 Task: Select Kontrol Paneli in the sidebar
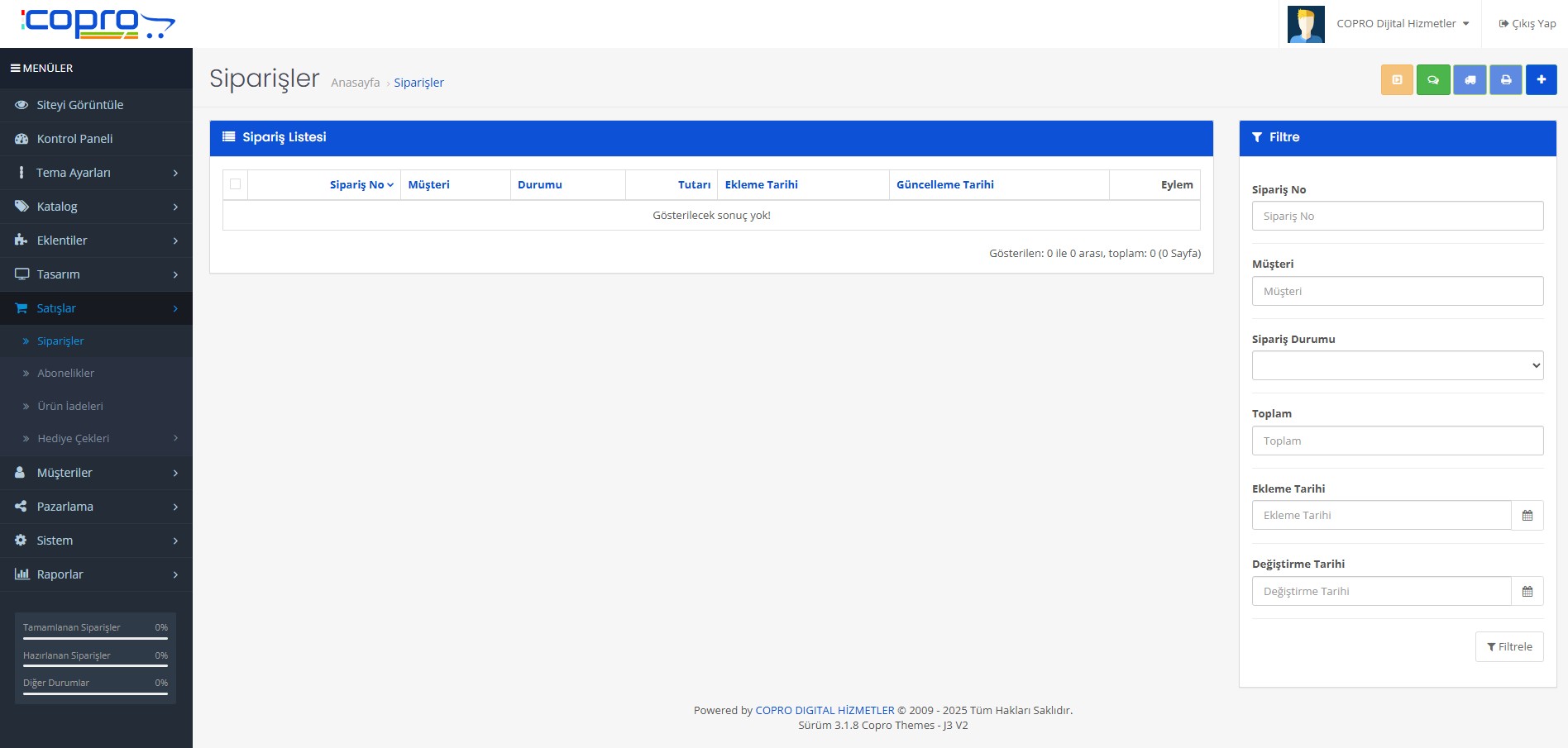[74, 139]
